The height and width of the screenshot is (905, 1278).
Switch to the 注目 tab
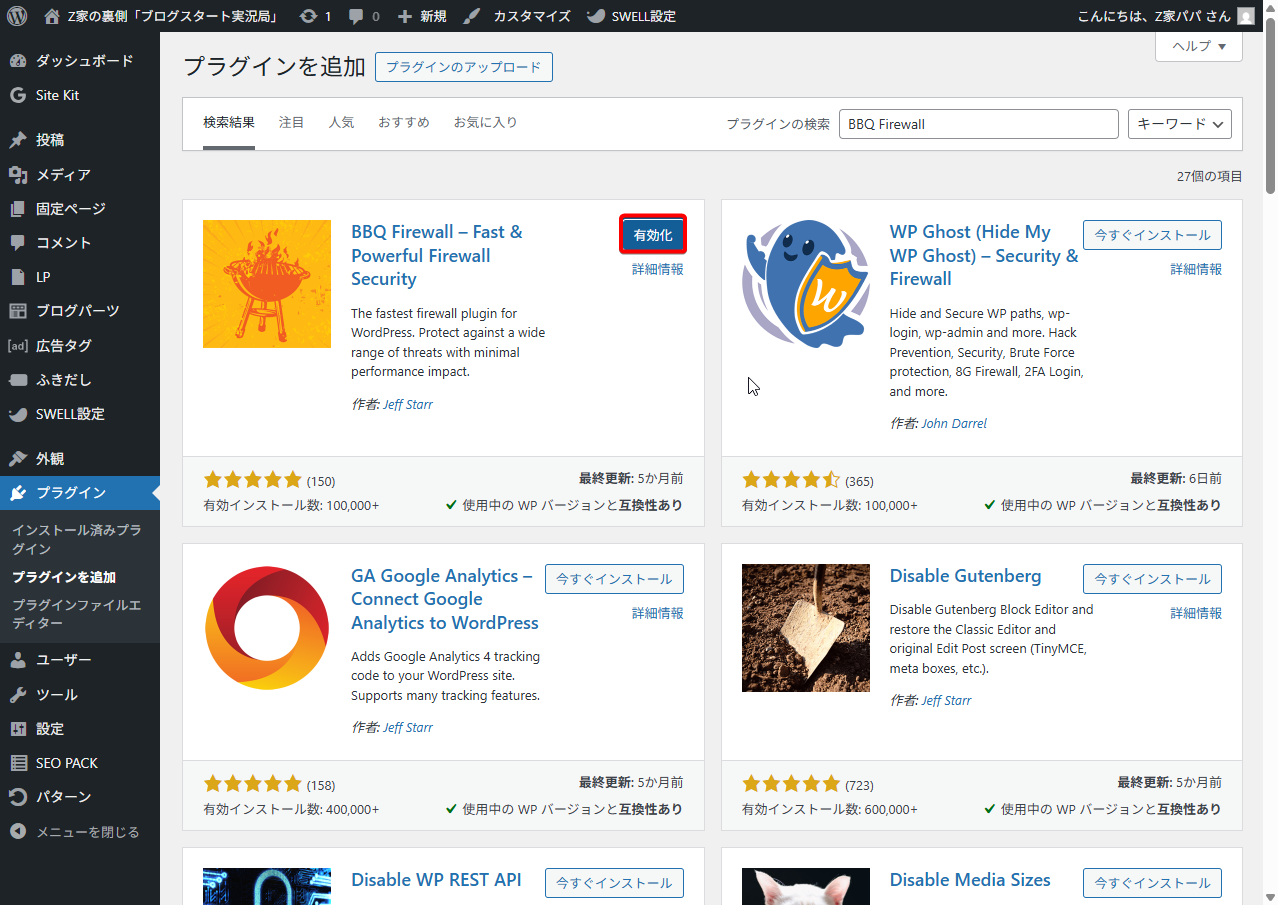tap(292, 123)
